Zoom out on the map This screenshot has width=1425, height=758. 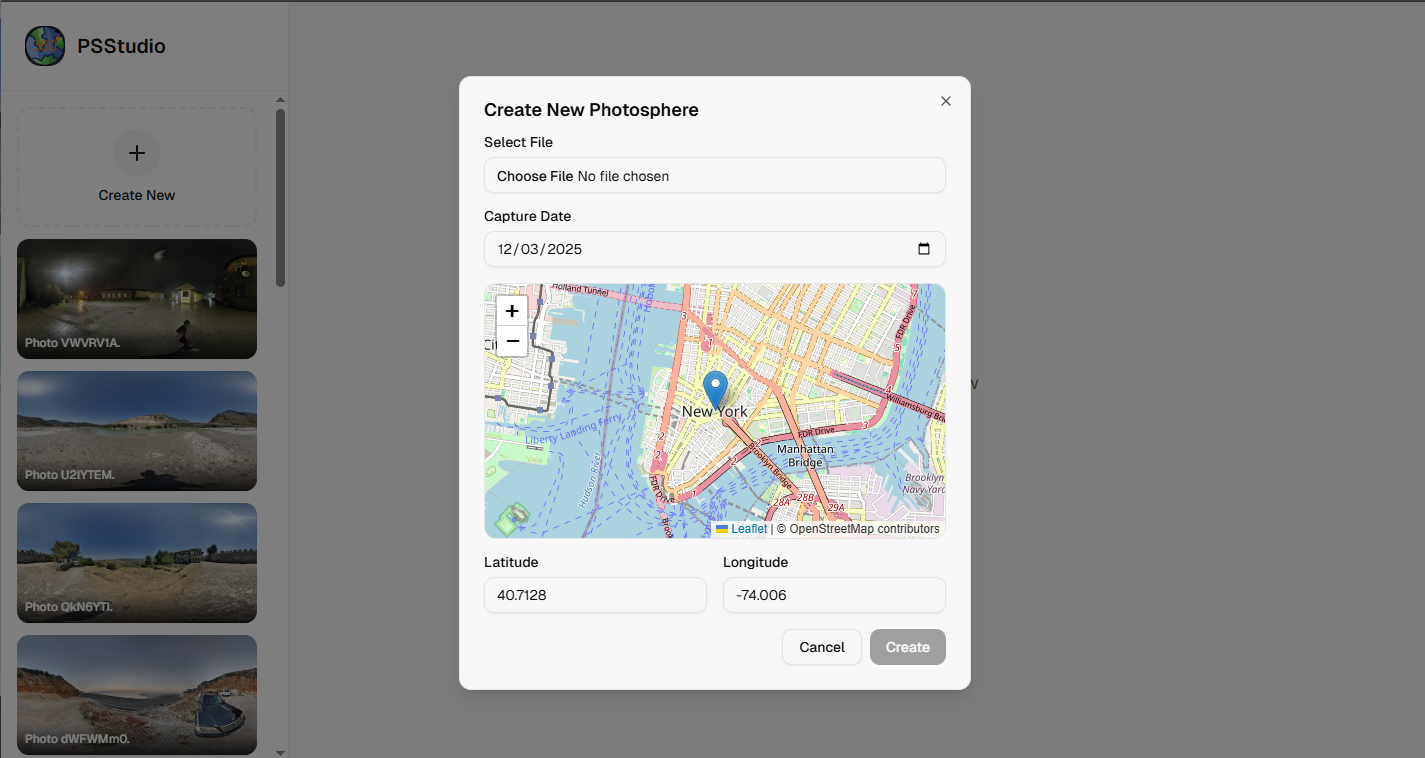(512, 341)
